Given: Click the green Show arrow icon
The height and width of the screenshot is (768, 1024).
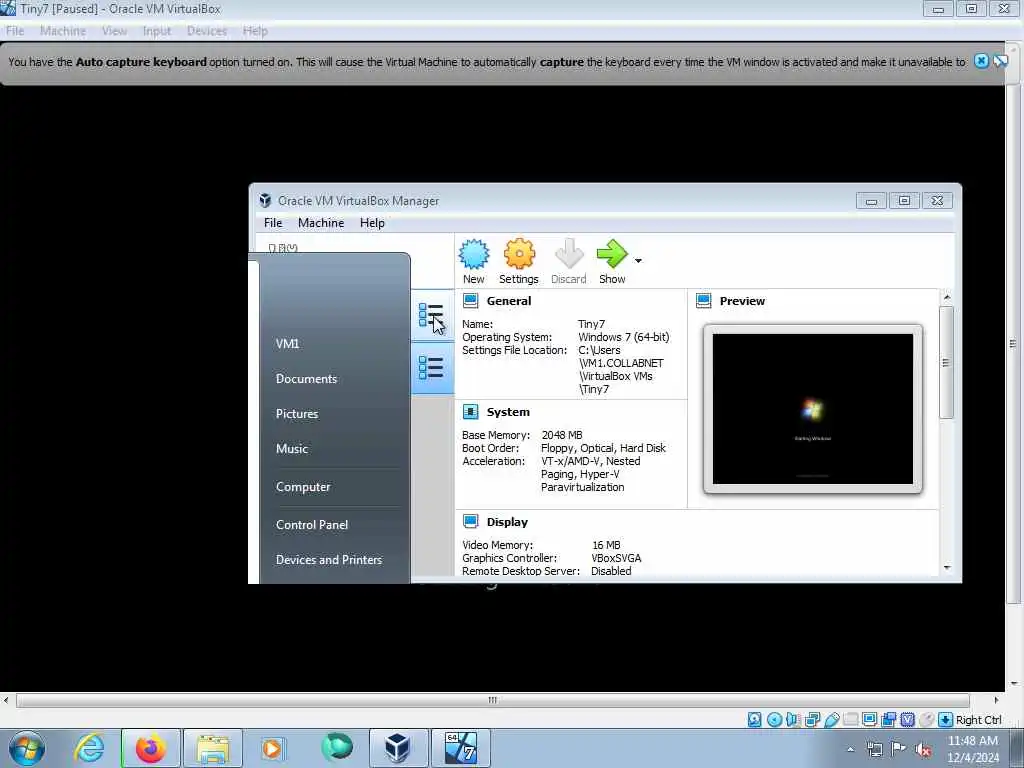Looking at the screenshot, I should 612,254.
